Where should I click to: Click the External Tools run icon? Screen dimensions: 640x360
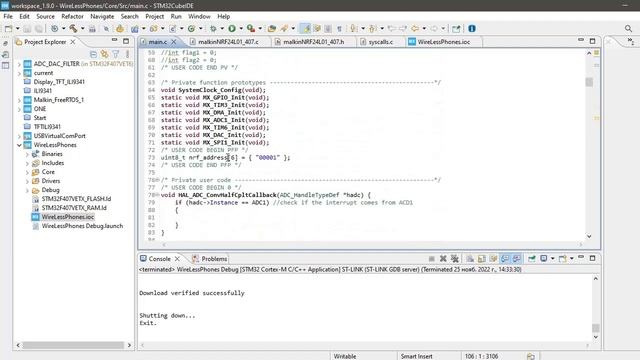pyautogui.click(x=251, y=29)
